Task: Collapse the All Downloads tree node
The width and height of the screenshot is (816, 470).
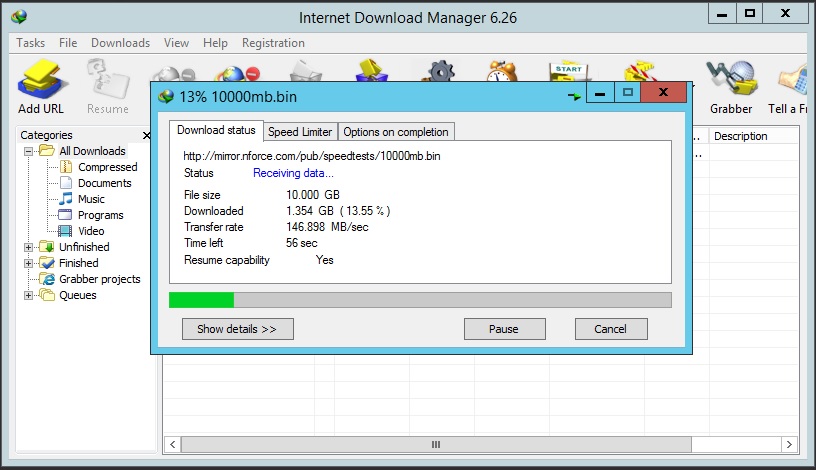Action: point(29,151)
